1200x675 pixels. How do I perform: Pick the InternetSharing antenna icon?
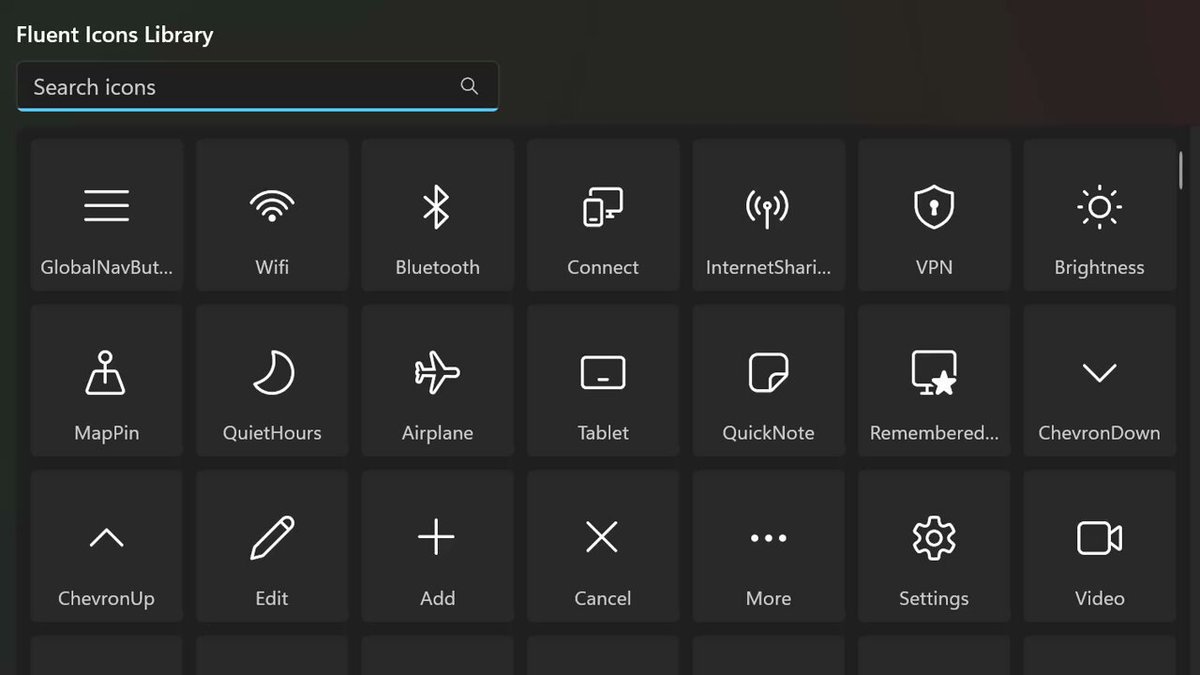tap(768, 207)
